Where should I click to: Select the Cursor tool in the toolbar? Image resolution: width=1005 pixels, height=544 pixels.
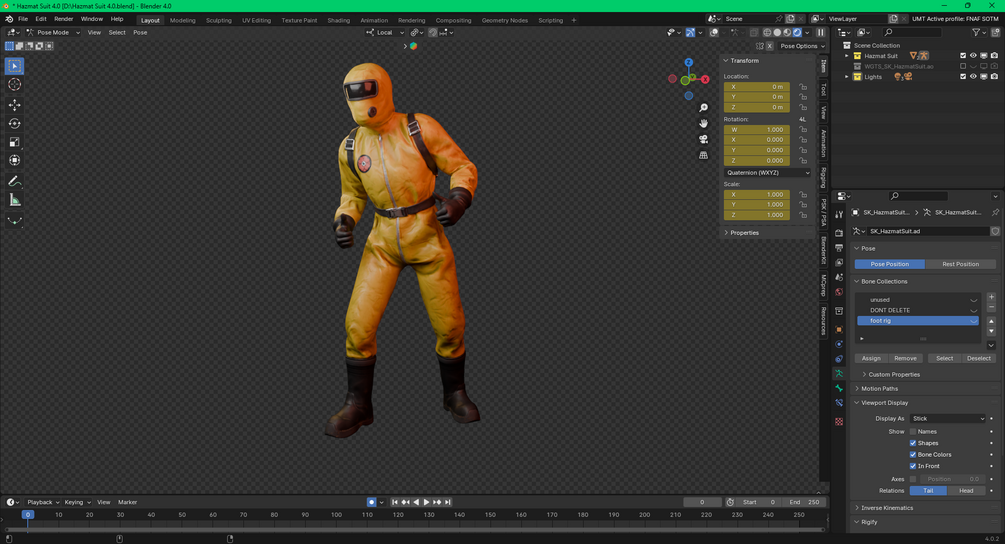[x=15, y=85]
